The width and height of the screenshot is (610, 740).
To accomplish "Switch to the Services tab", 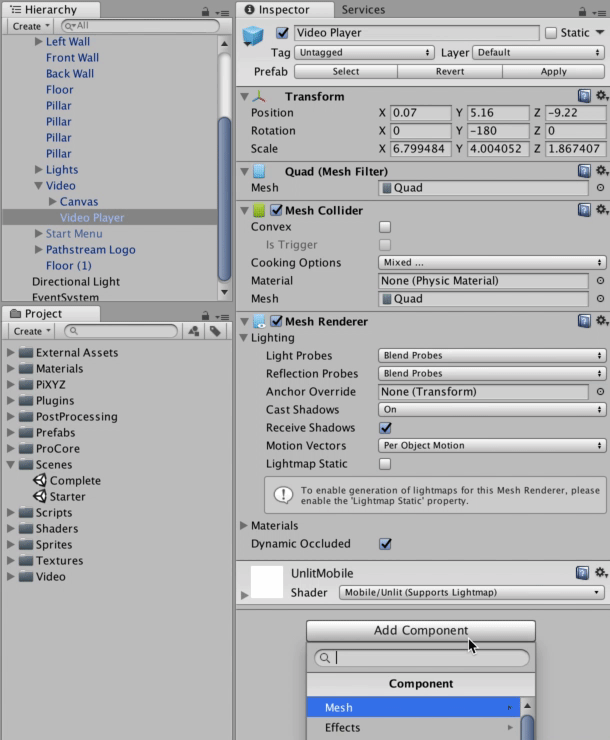I will [363, 10].
